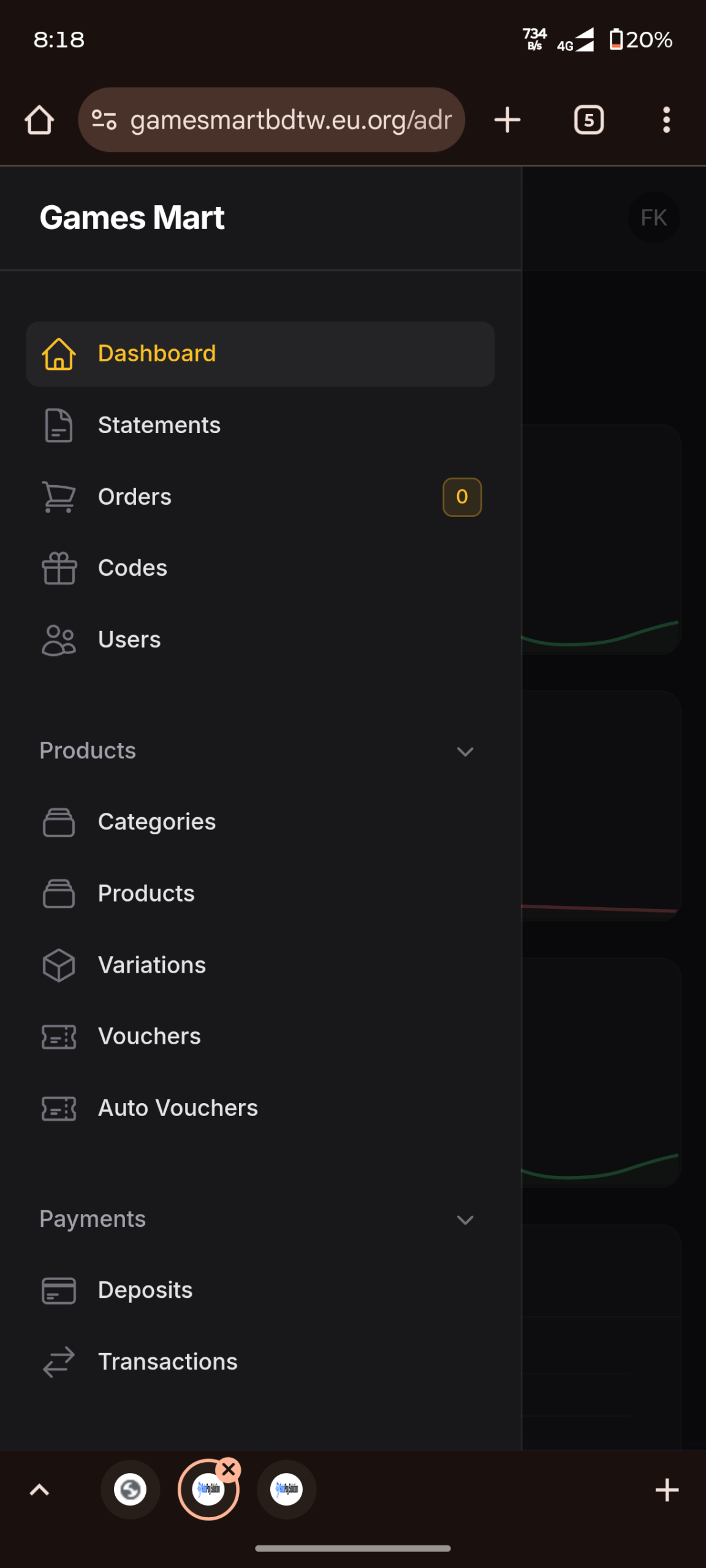Viewport: 706px width, 1568px height.
Task: Go to the Statements page
Action: (159, 425)
